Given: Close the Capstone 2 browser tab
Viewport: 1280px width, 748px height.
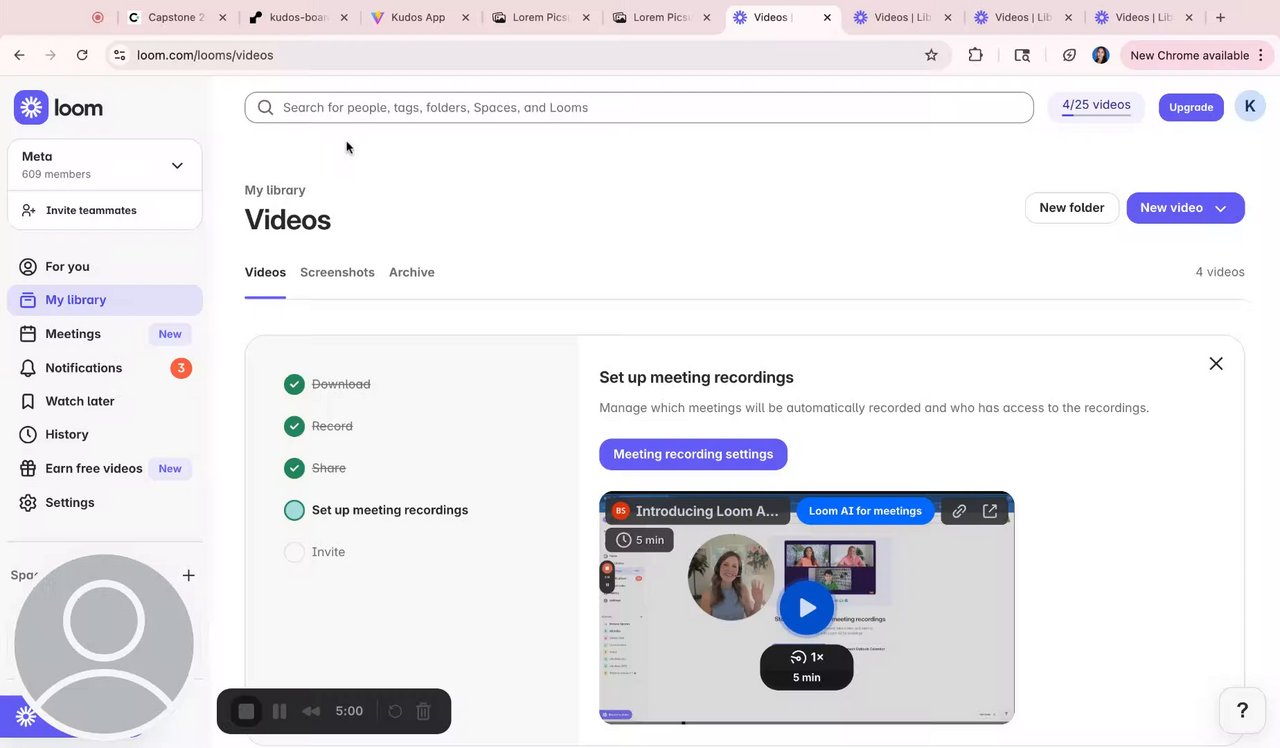Looking at the screenshot, I should [222, 17].
